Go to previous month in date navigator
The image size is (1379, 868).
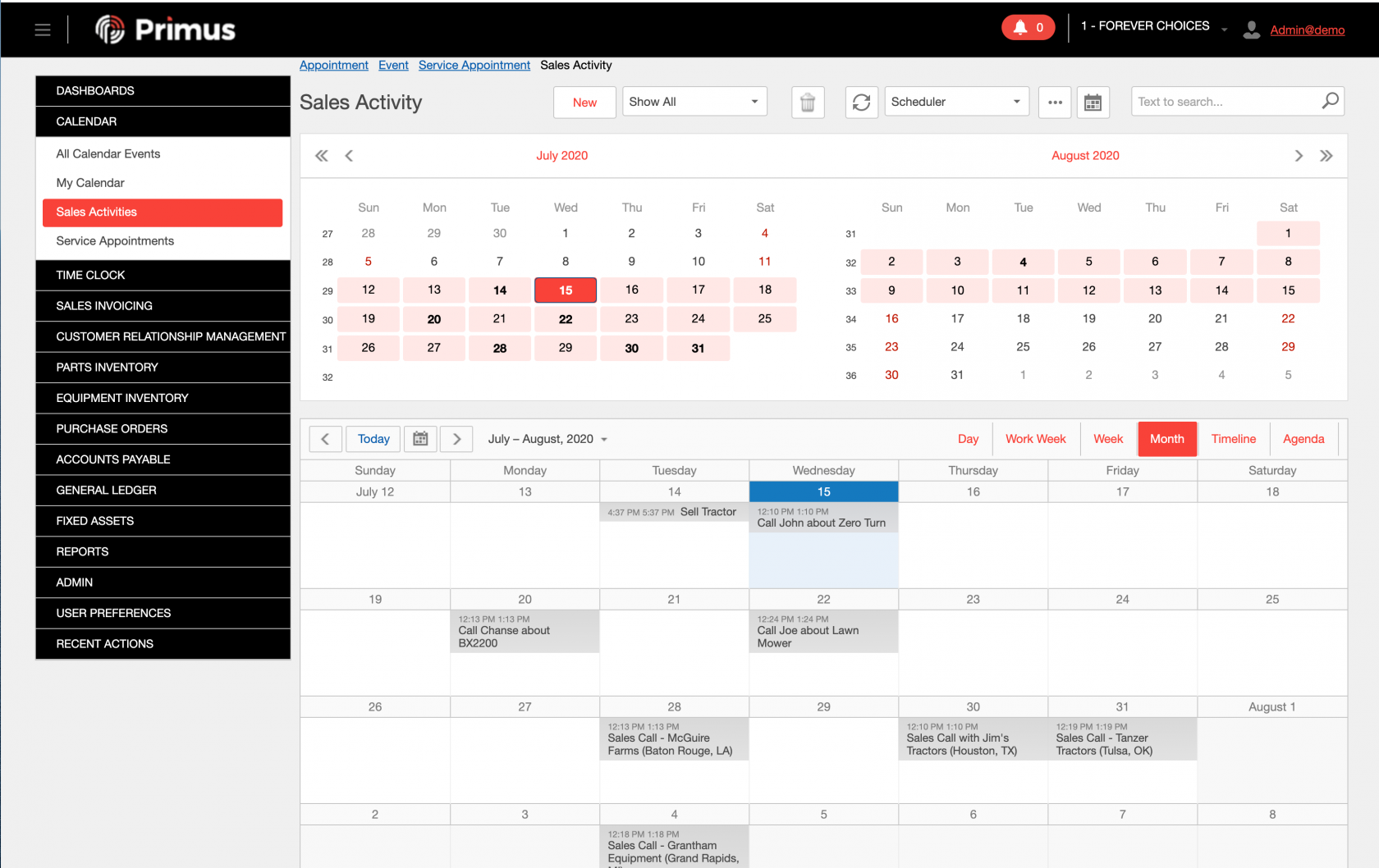click(349, 156)
